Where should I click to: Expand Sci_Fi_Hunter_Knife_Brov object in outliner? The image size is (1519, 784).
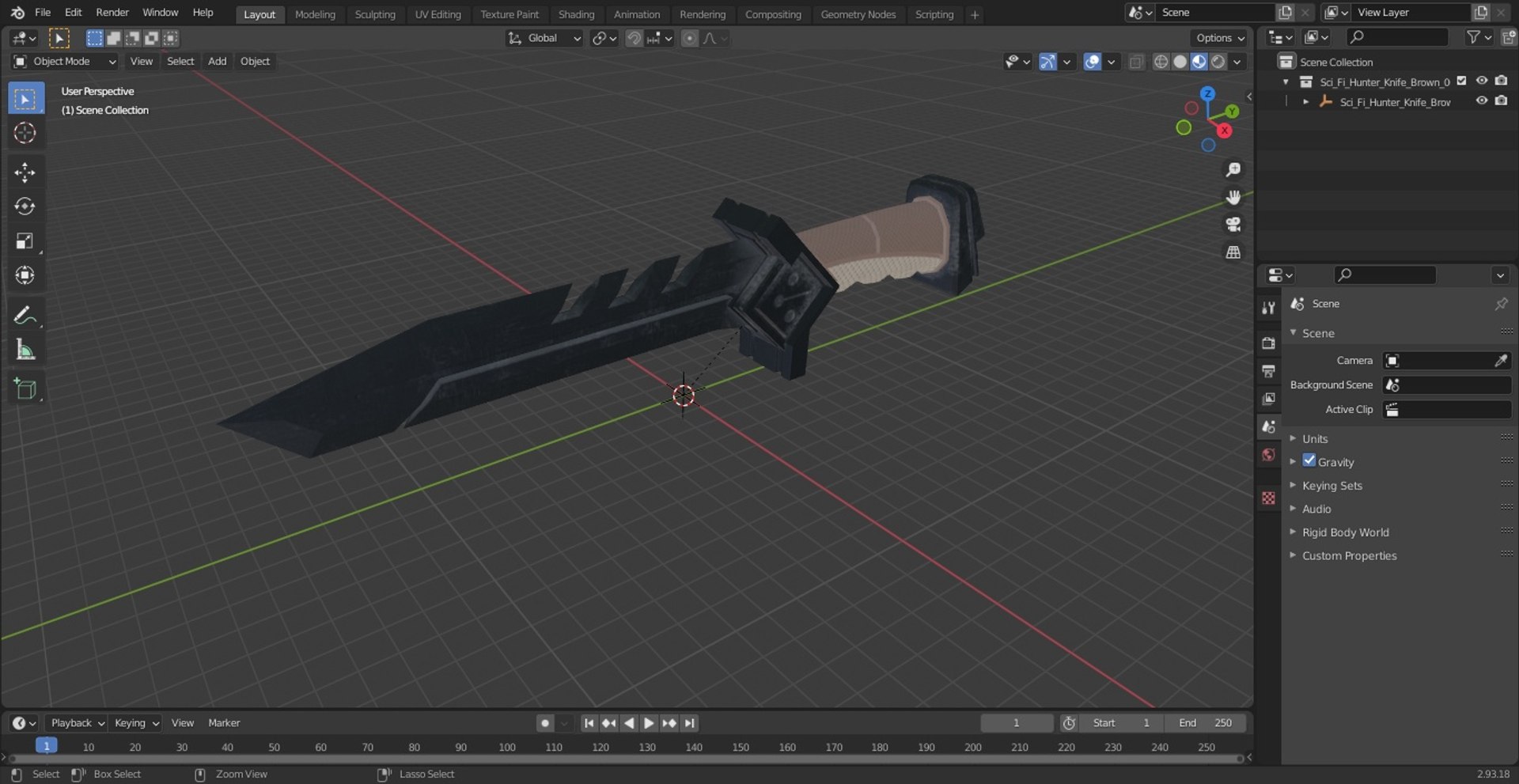point(1305,101)
